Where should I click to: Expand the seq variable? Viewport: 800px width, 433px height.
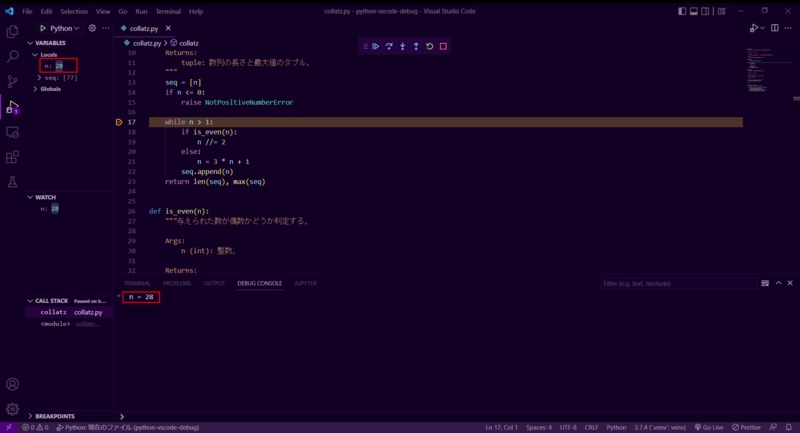pos(39,78)
